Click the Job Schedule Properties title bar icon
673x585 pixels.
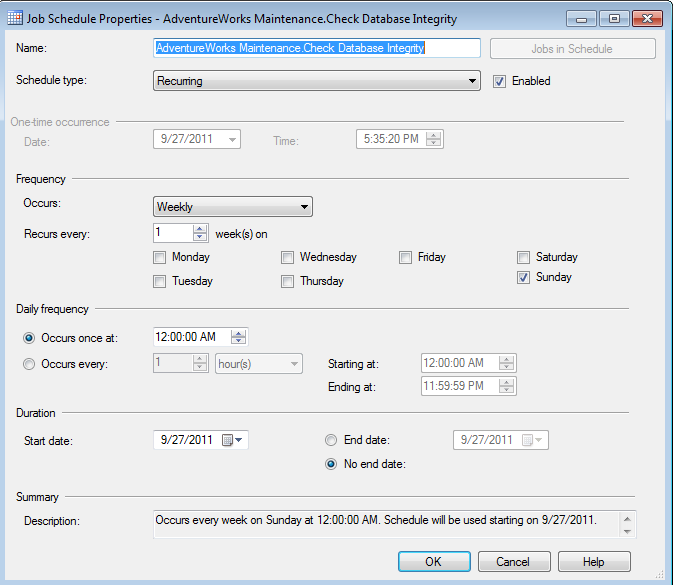[x=15, y=18]
